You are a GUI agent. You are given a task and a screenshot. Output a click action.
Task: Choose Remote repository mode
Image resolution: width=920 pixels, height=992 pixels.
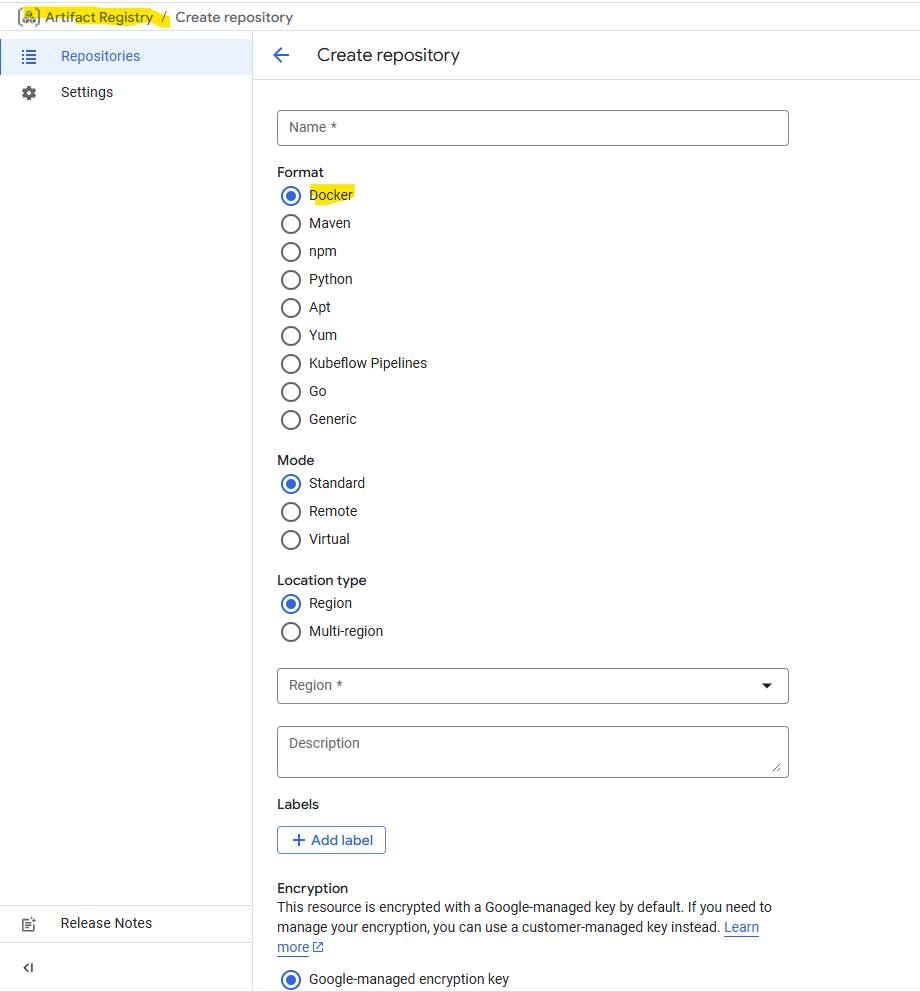click(291, 512)
